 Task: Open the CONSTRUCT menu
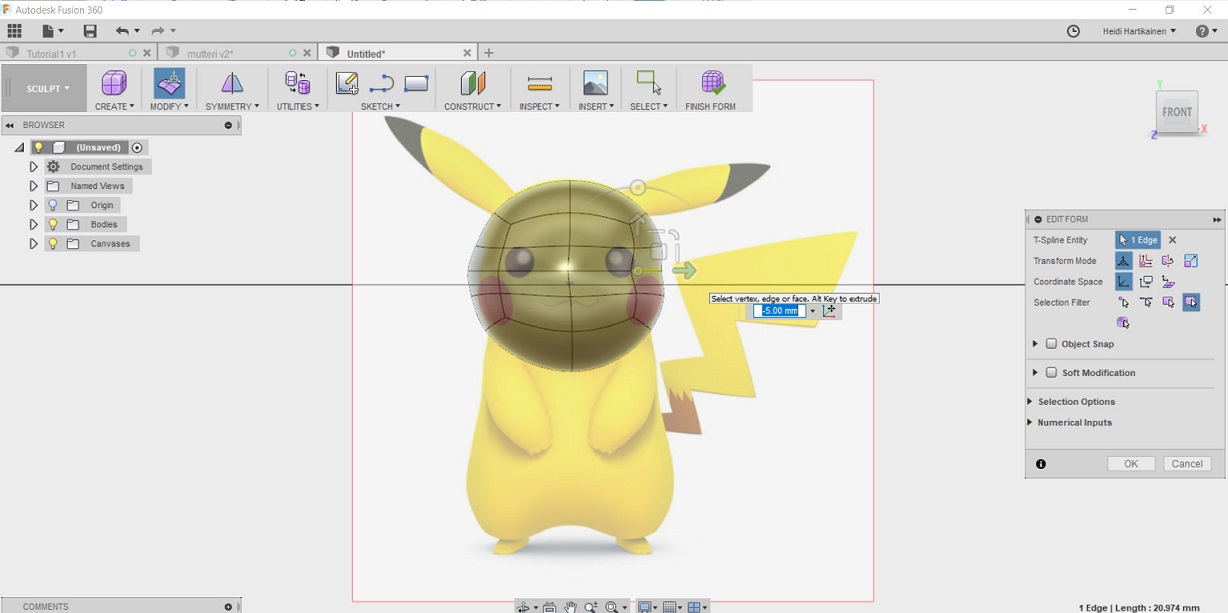(473, 106)
